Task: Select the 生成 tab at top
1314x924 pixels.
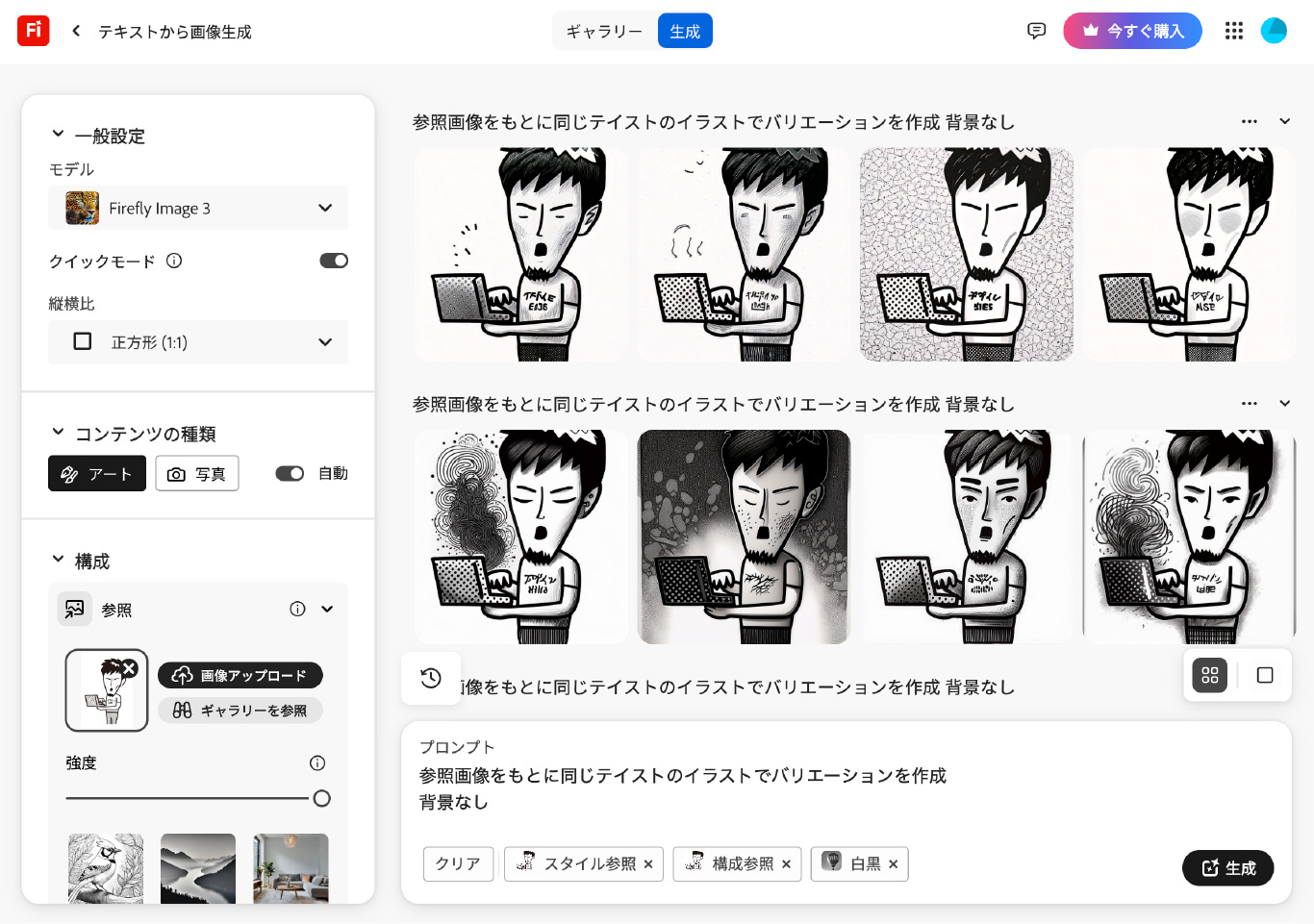Action: (685, 31)
